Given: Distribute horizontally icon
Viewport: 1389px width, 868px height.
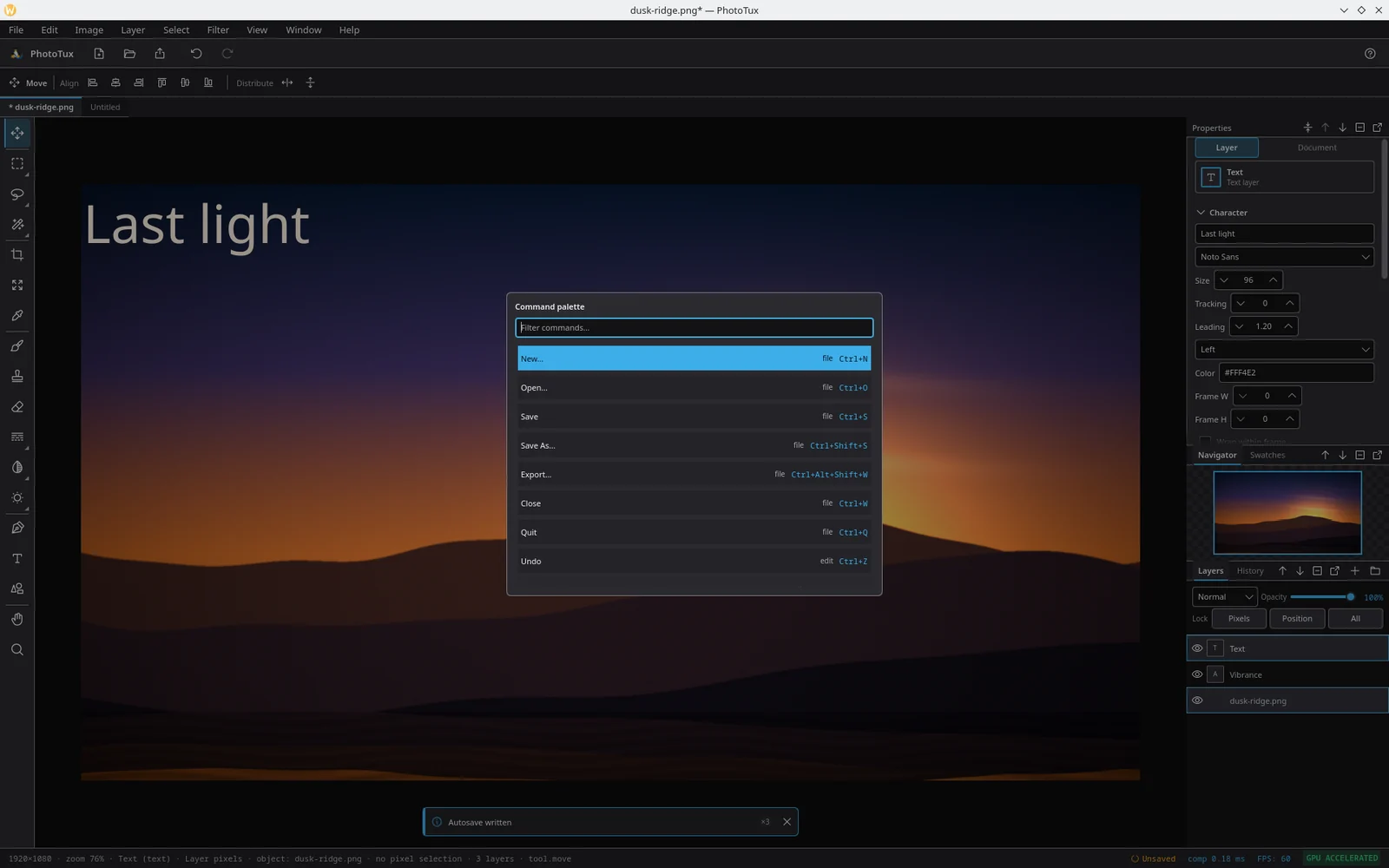Looking at the screenshot, I should tap(287, 83).
